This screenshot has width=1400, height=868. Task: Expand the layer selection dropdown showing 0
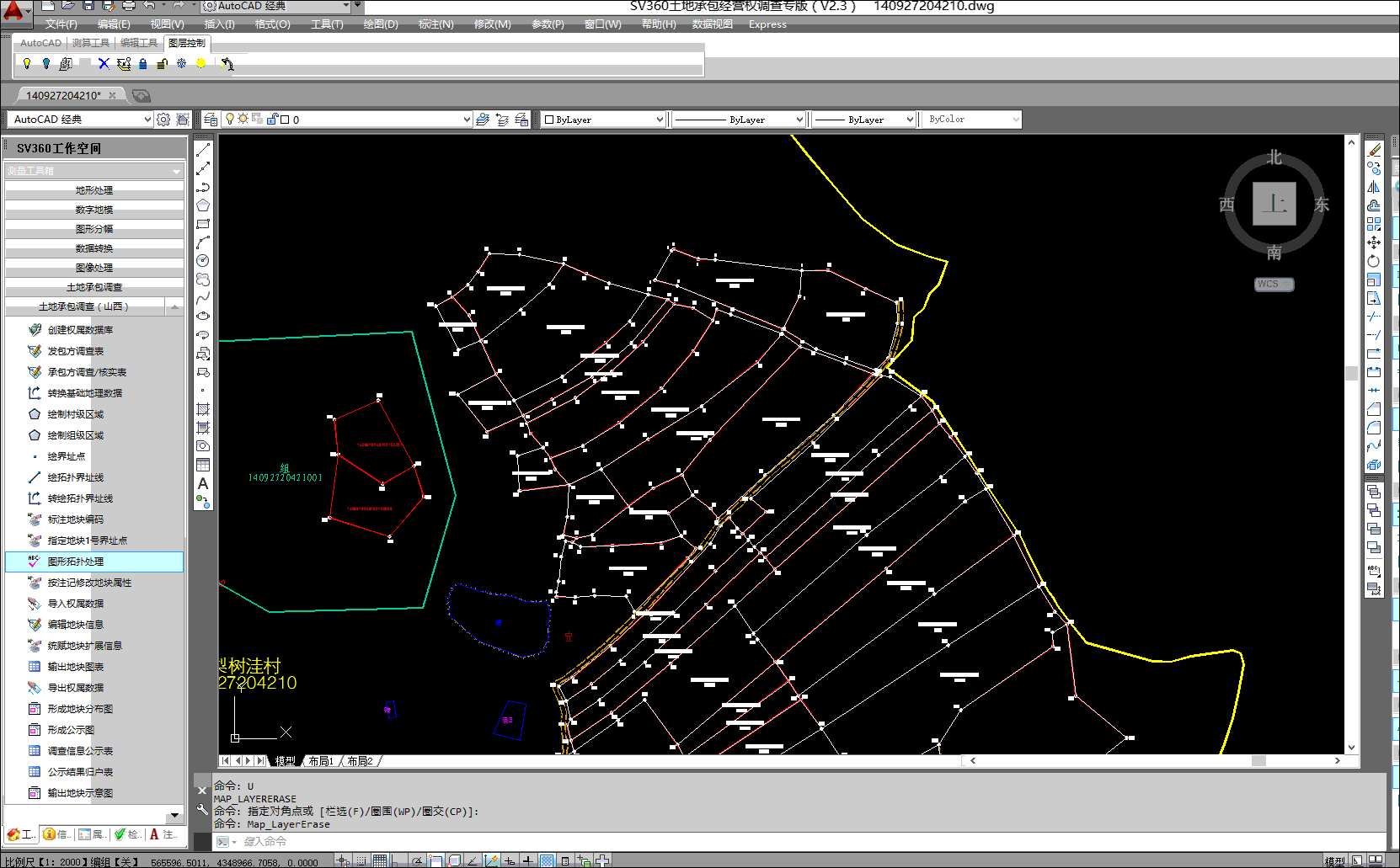tap(467, 120)
